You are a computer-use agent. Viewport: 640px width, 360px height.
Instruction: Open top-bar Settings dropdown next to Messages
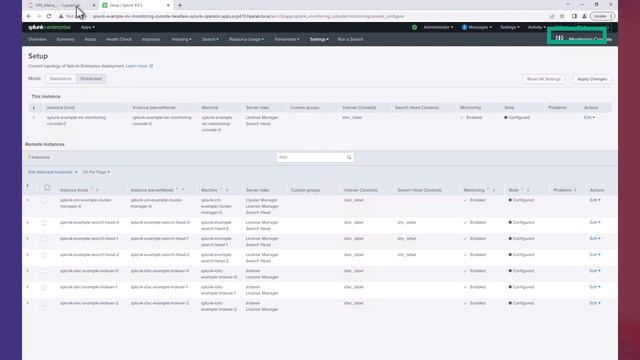coord(510,27)
